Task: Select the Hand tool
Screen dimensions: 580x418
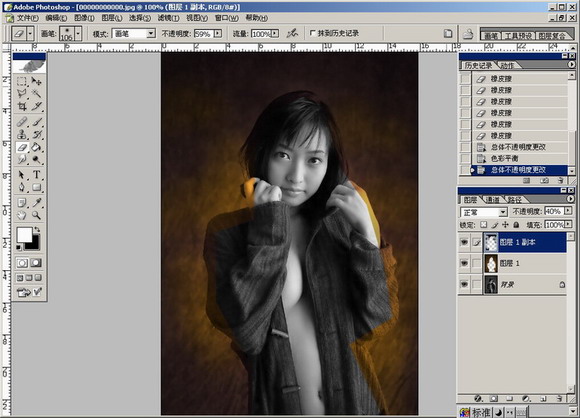Action: pos(22,215)
